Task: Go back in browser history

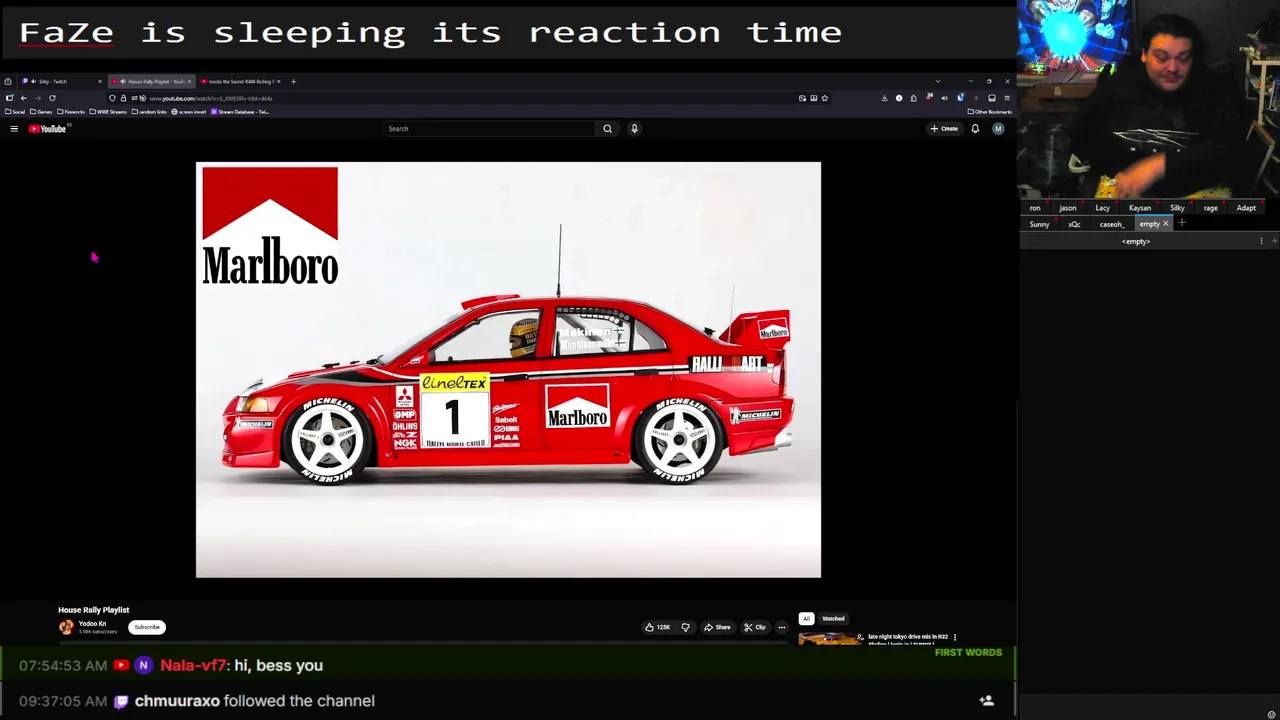Action: click(x=24, y=98)
